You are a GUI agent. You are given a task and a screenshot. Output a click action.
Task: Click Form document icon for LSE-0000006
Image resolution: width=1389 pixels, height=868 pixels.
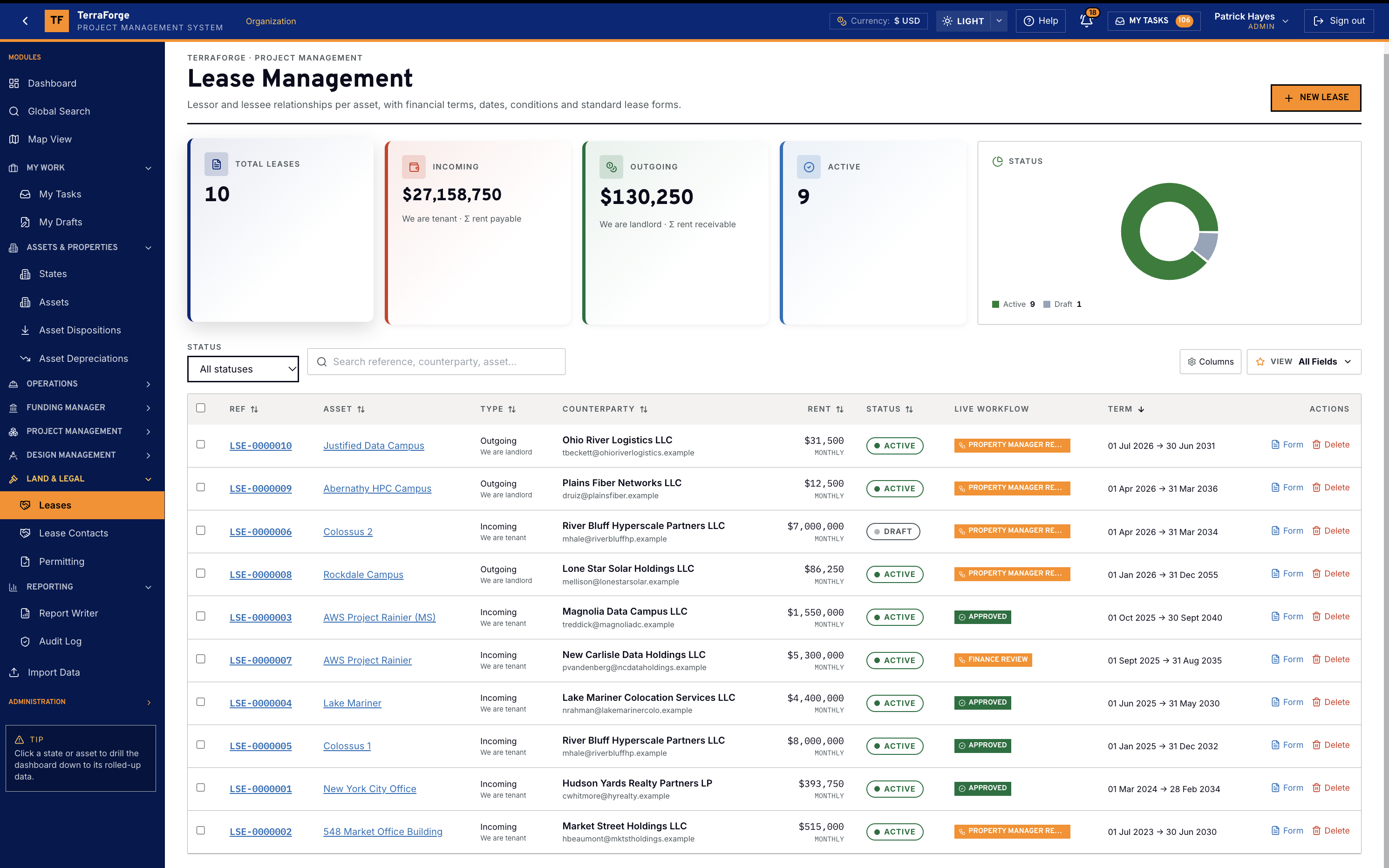[x=1275, y=530]
